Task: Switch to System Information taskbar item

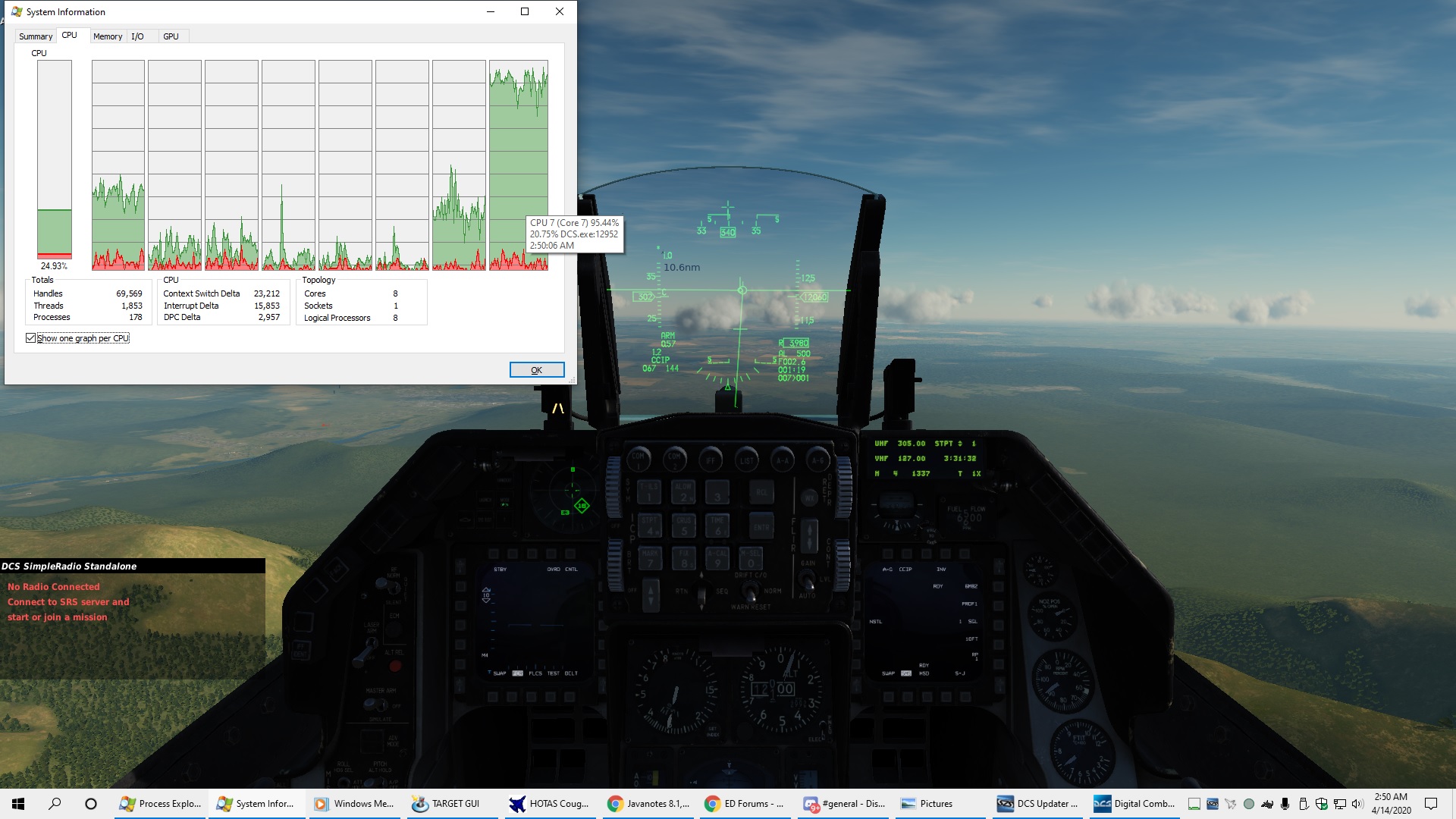Action: 257,804
